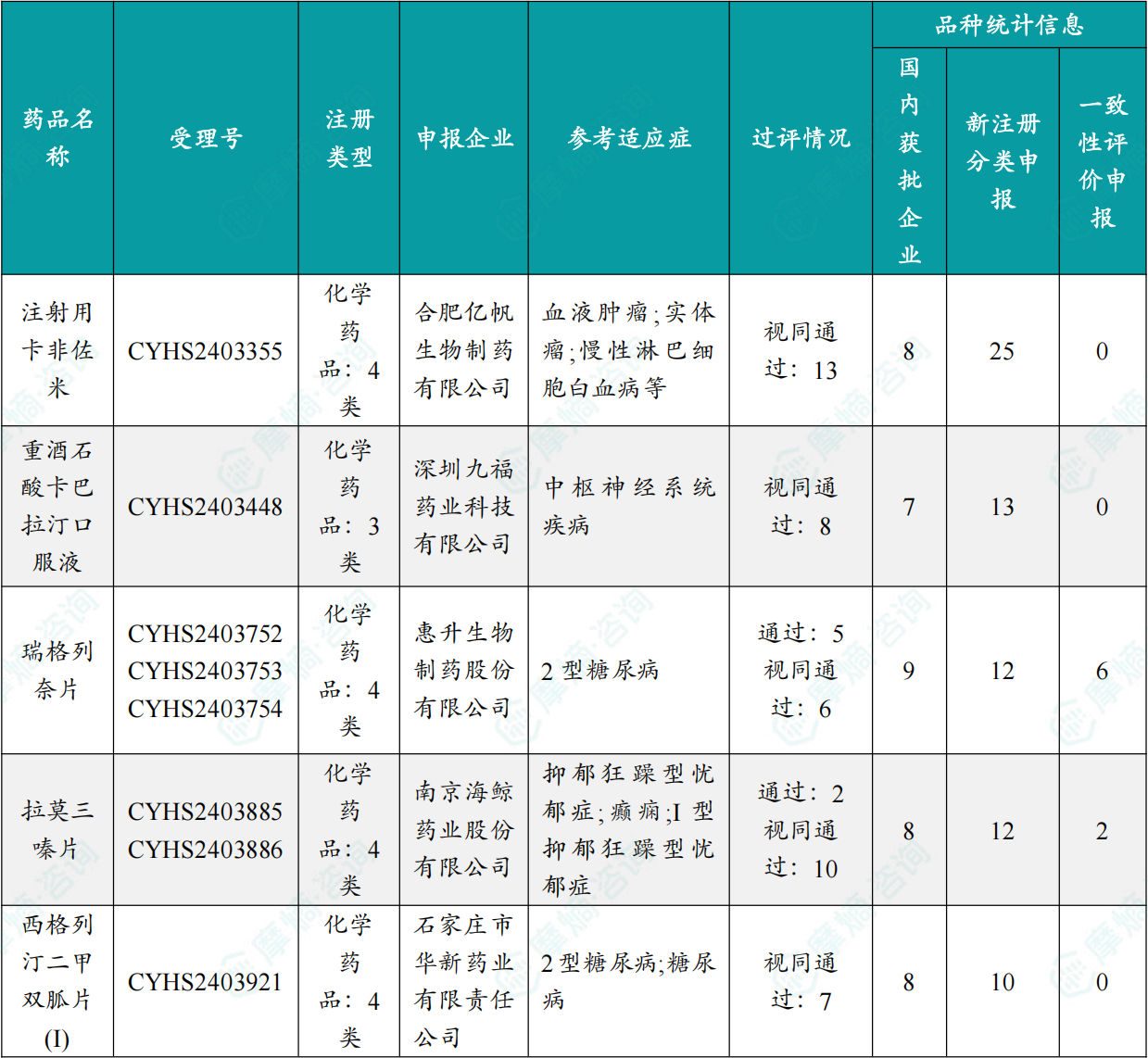The width and height of the screenshot is (1148, 1058).
Task: Click the value 10 in 新注册分类申报
Action: pyautogui.click(x=1002, y=982)
